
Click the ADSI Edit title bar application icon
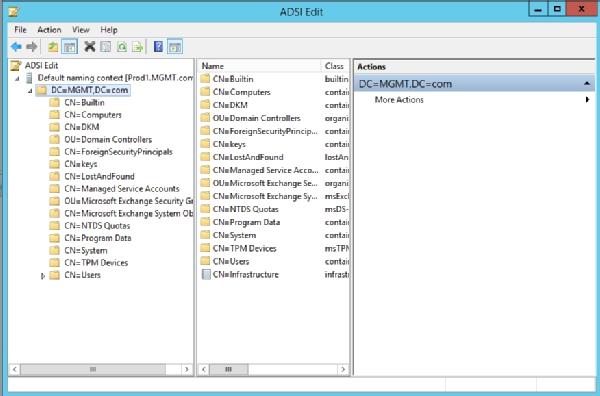(x=13, y=12)
